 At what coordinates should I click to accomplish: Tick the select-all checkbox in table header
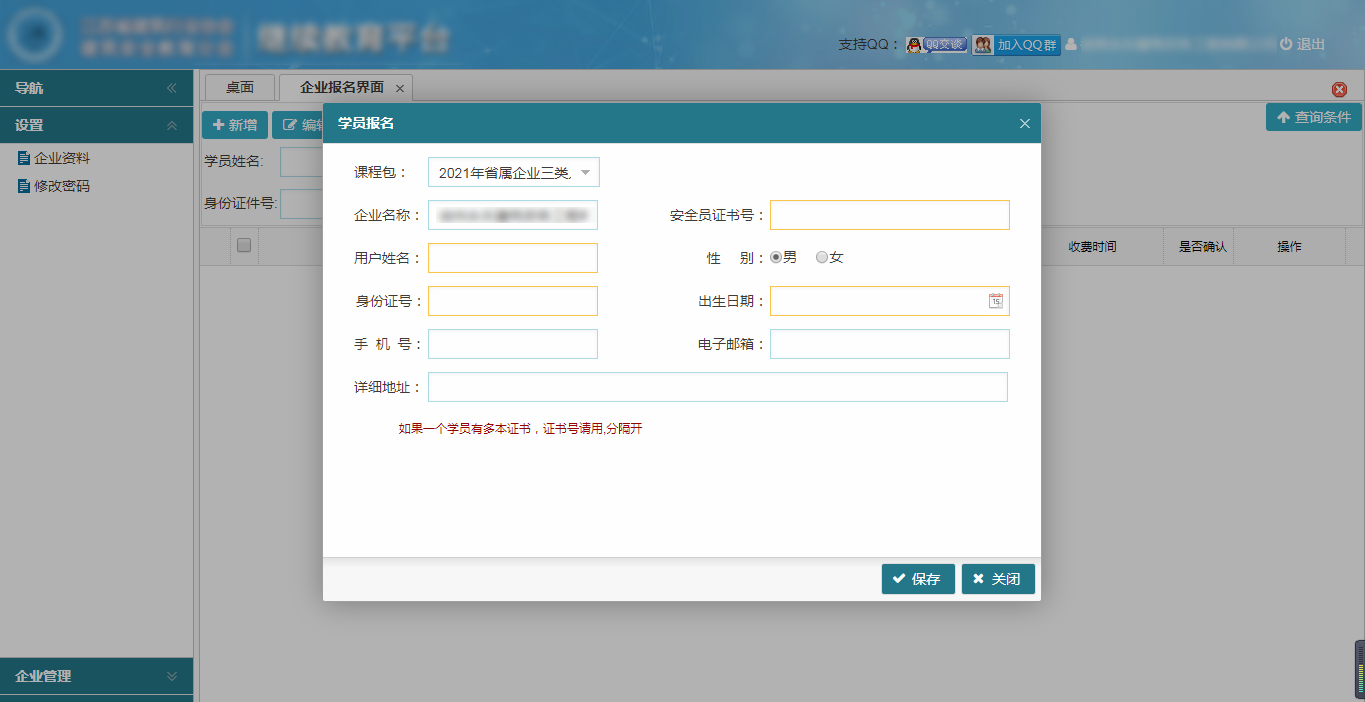click(244, 245)
